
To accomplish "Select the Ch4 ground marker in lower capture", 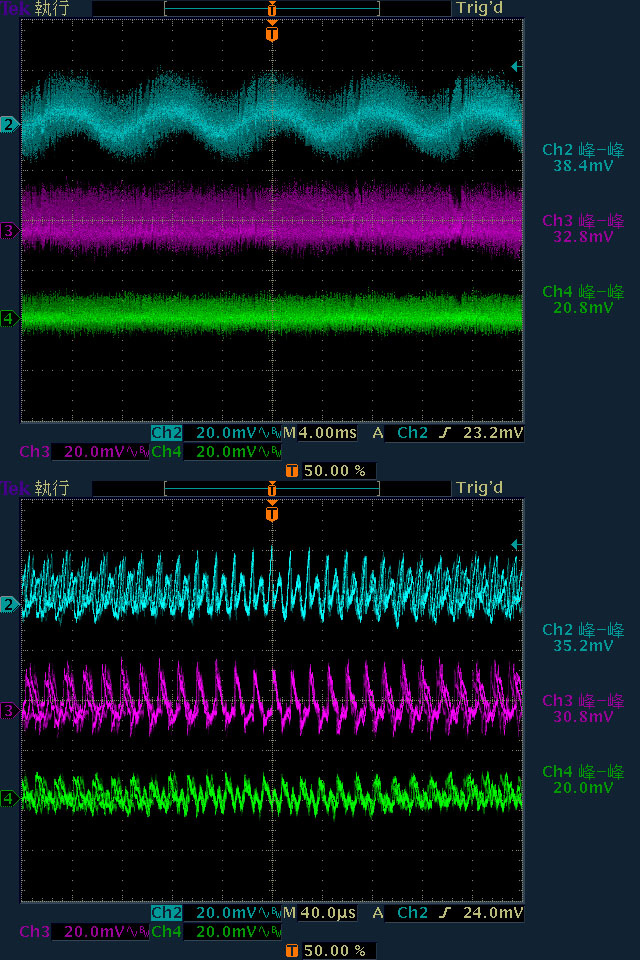I will point(10,798).
